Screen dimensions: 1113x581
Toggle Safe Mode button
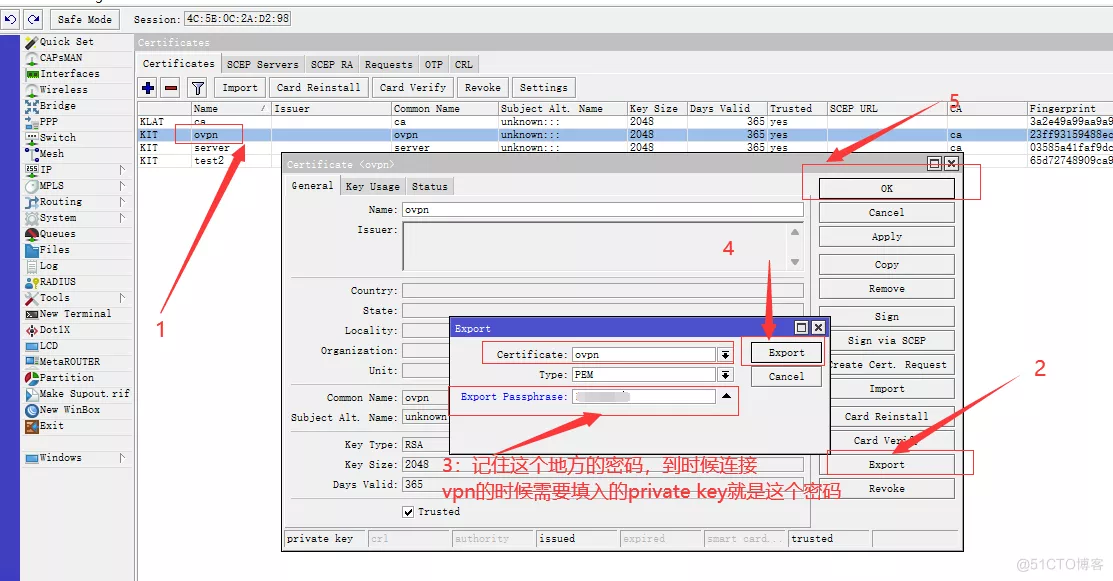click(85, 19)
